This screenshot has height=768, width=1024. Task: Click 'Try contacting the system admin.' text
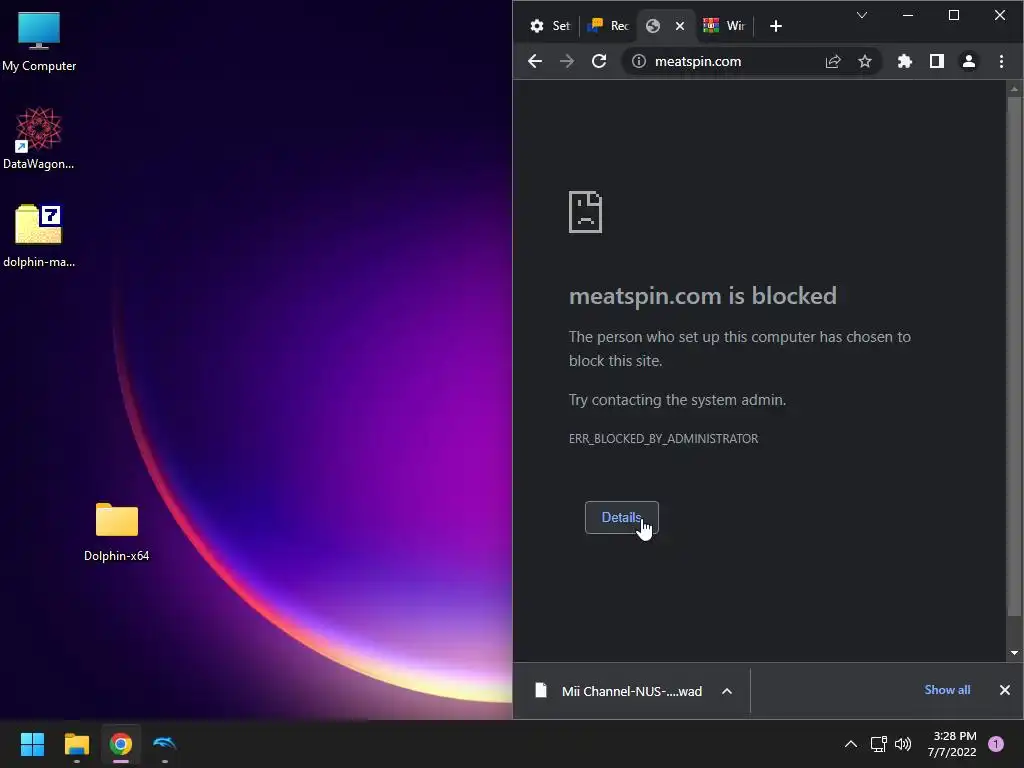(677, 400)
